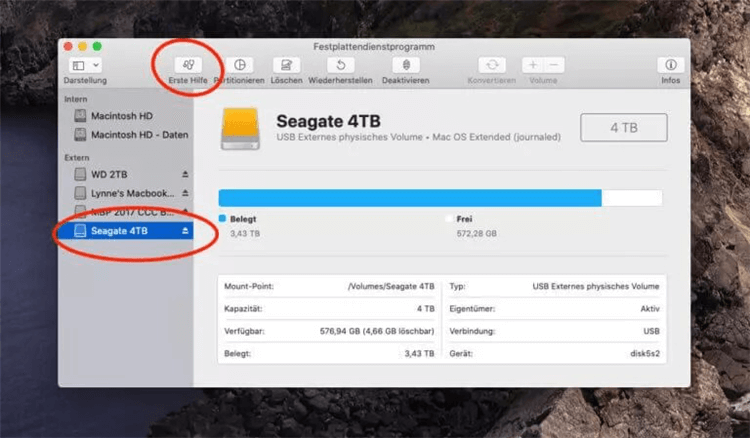Click the Extern sidebar section header

click(x=77, y=158)
